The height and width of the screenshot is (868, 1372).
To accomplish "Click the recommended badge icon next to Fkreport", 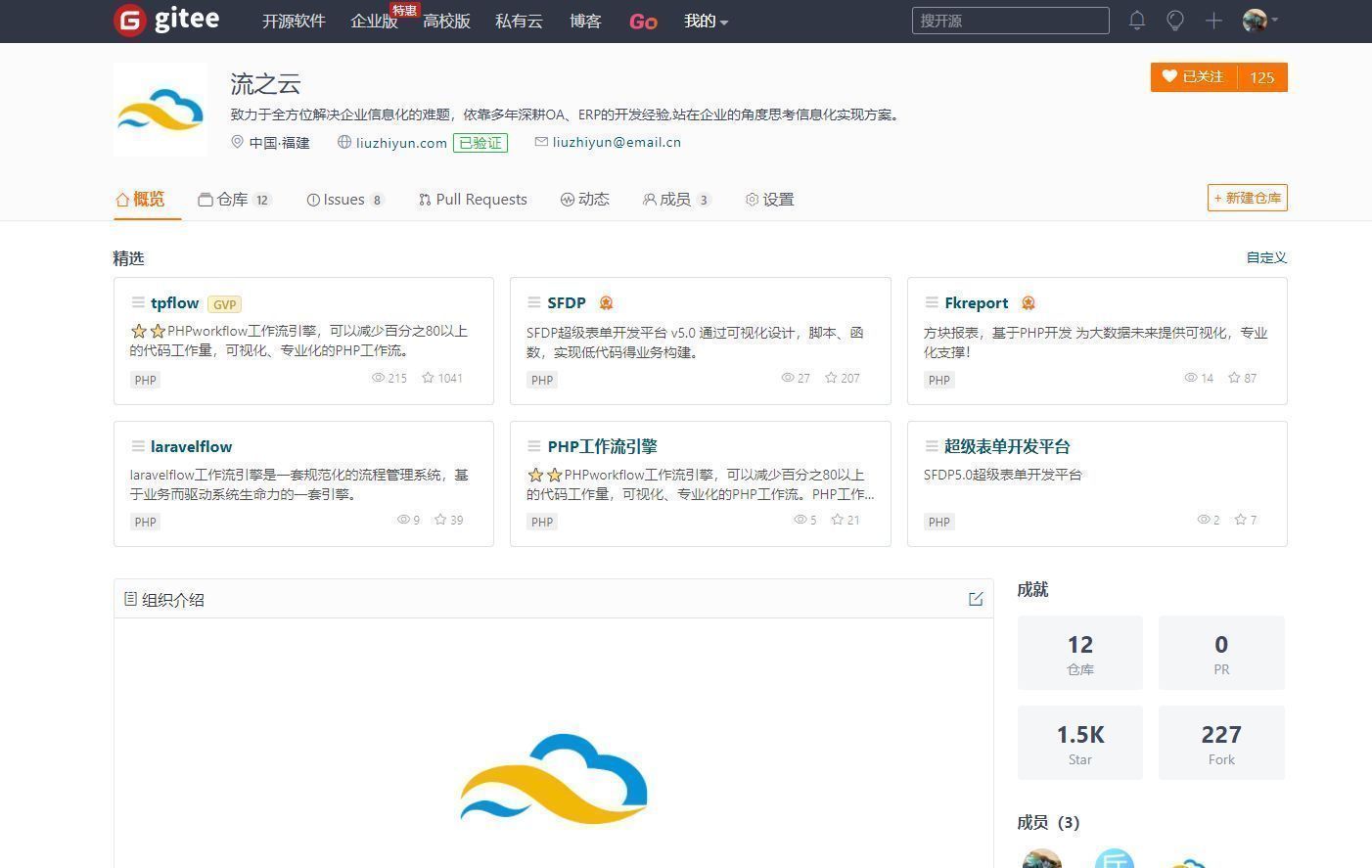I will (1028, 302).
